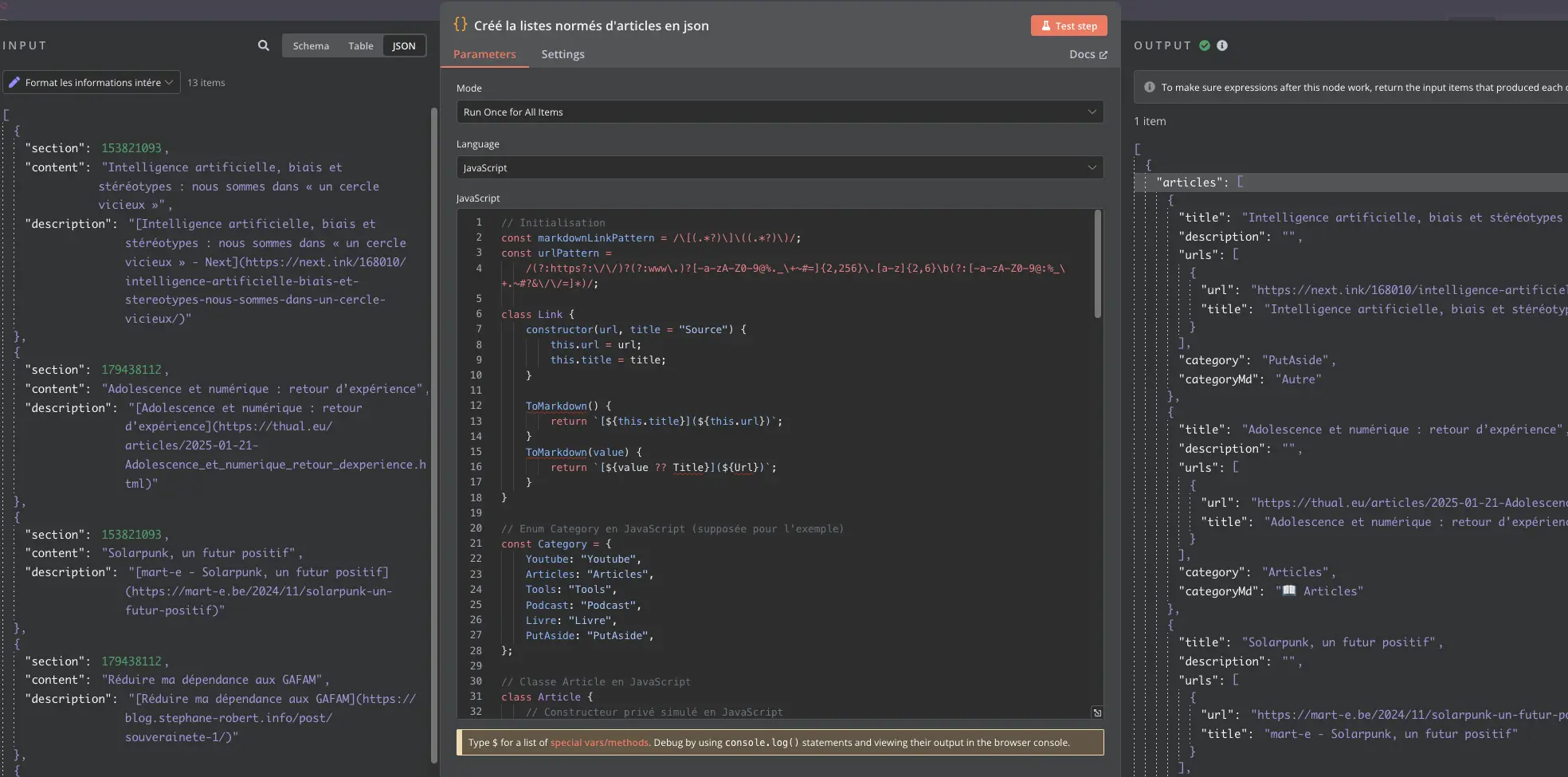The height and width of the screenshot is (777, 1568).
Task: Run the Test step button
Action: tap(1068, 26)
